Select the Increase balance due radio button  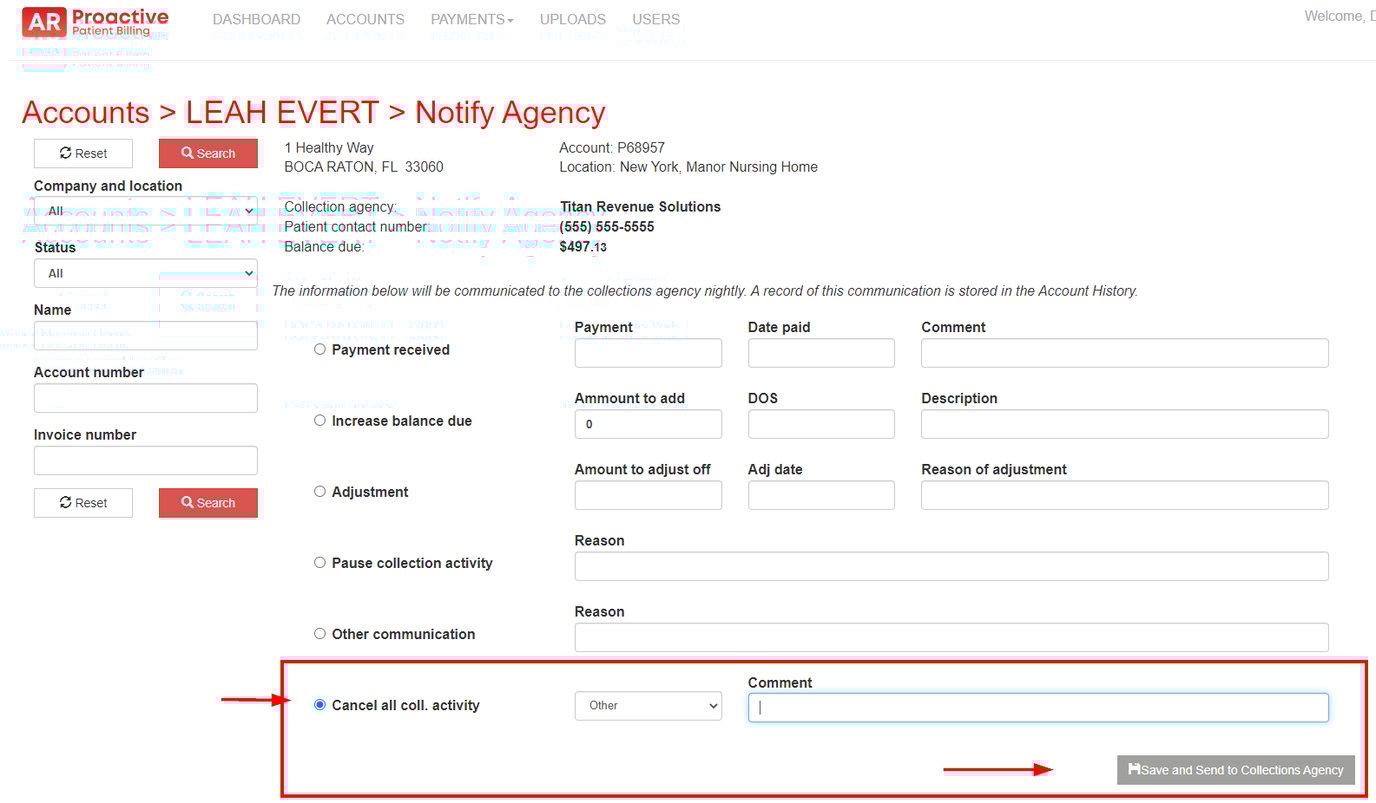[320, 419]
